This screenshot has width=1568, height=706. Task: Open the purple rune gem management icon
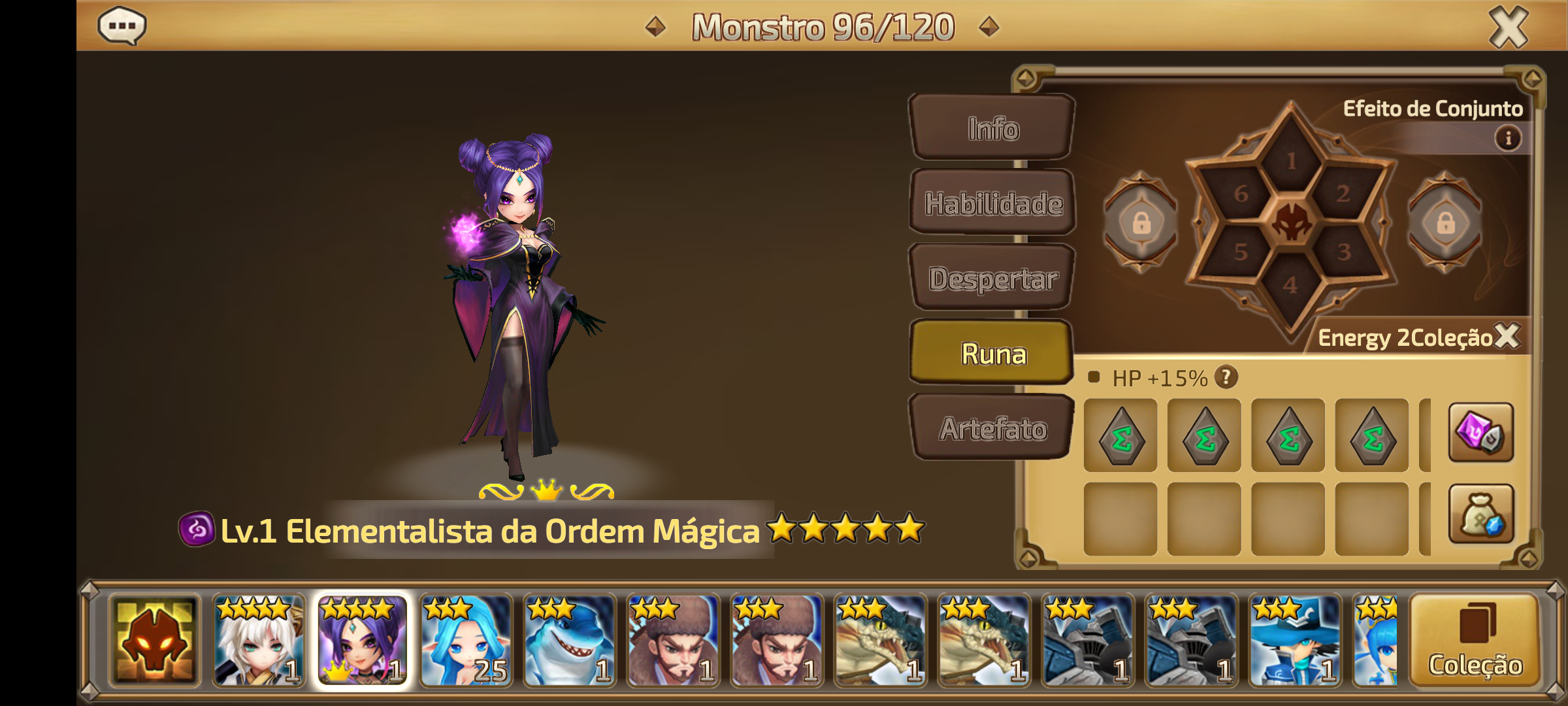pyautogui.click(x=1481, y=433)
